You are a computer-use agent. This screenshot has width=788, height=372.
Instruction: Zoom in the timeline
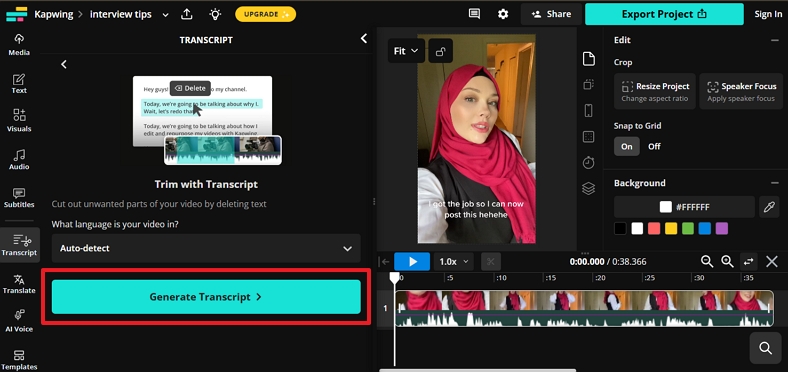click(x=727, y=261)
